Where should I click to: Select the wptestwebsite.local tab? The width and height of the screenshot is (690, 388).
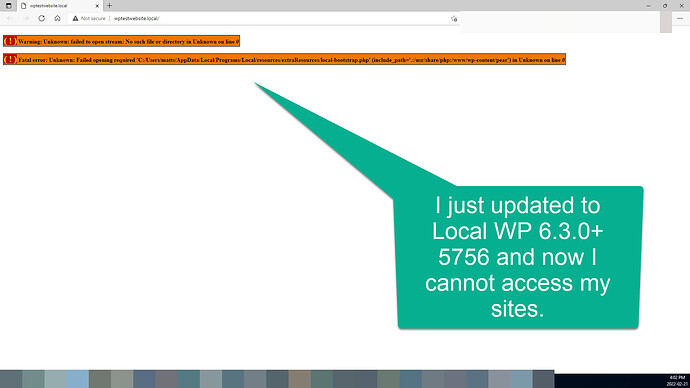(x=60, y=6)
